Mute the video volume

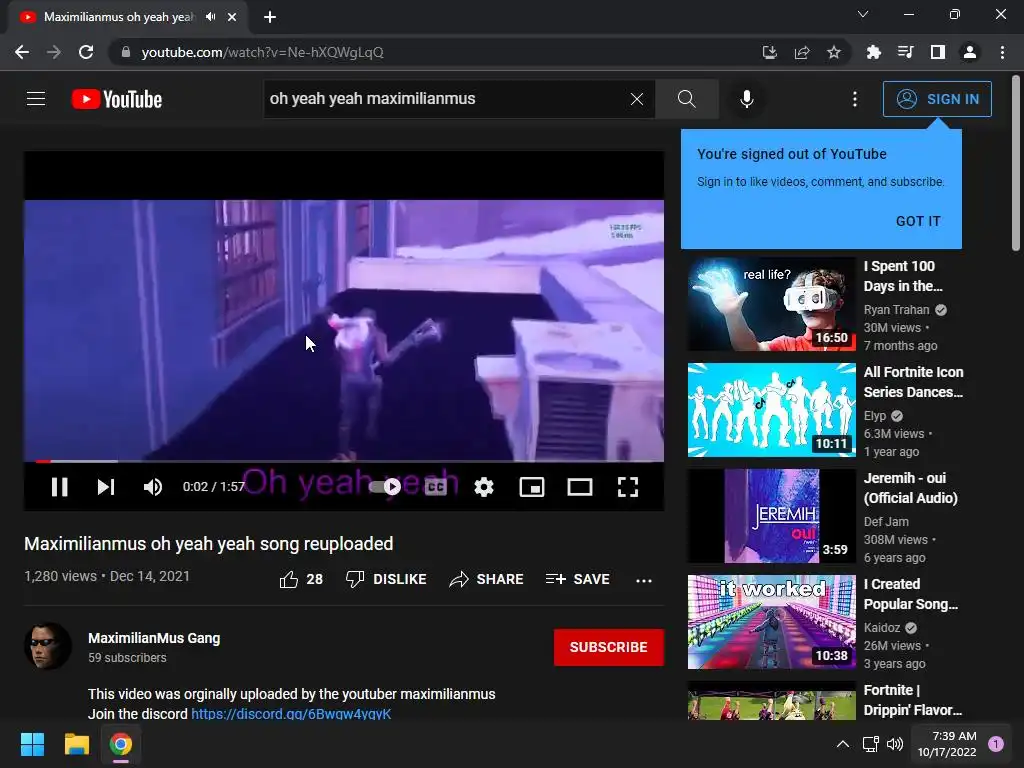click(x=153, y=487)
